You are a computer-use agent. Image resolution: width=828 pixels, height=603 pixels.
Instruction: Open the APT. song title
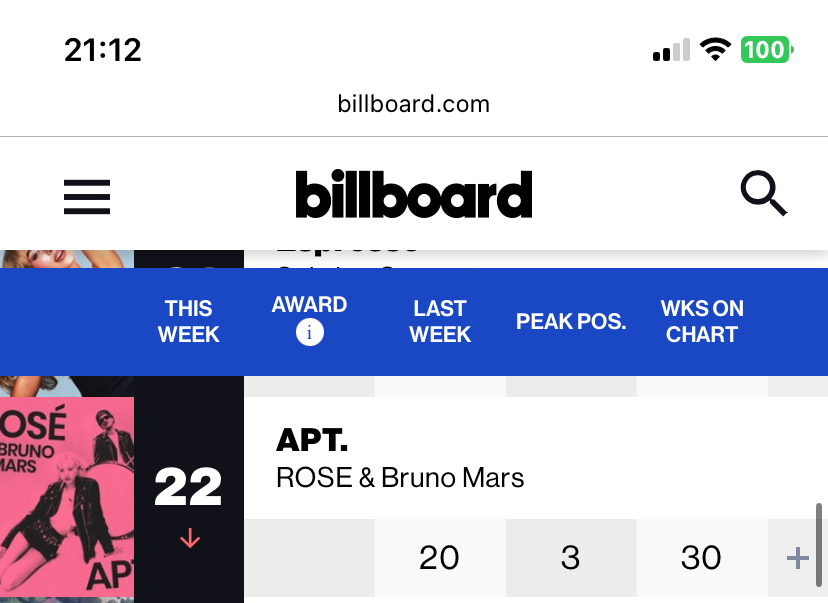312,440
